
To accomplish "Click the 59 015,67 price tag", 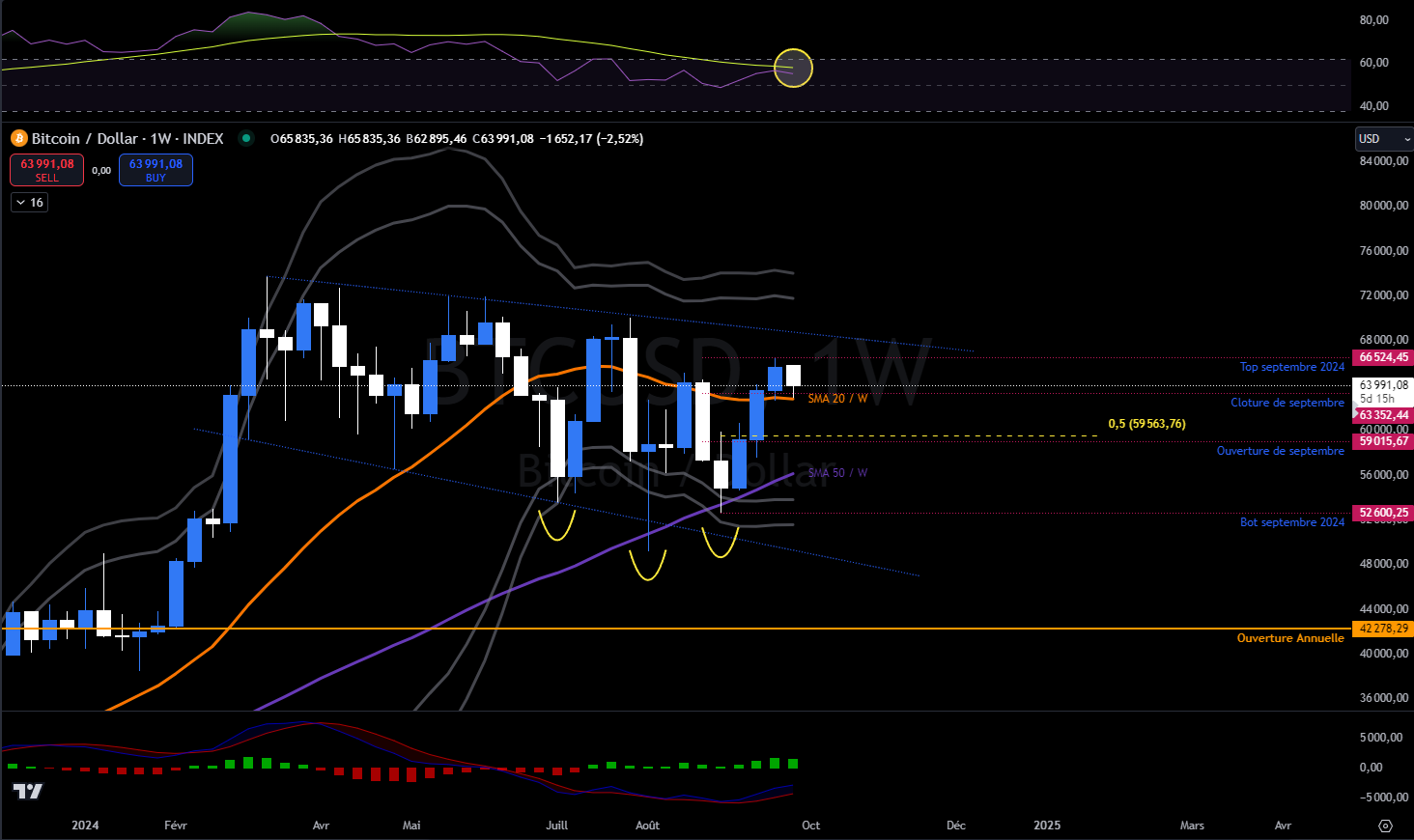I will pyautogui.click(x=1383, y=441).
